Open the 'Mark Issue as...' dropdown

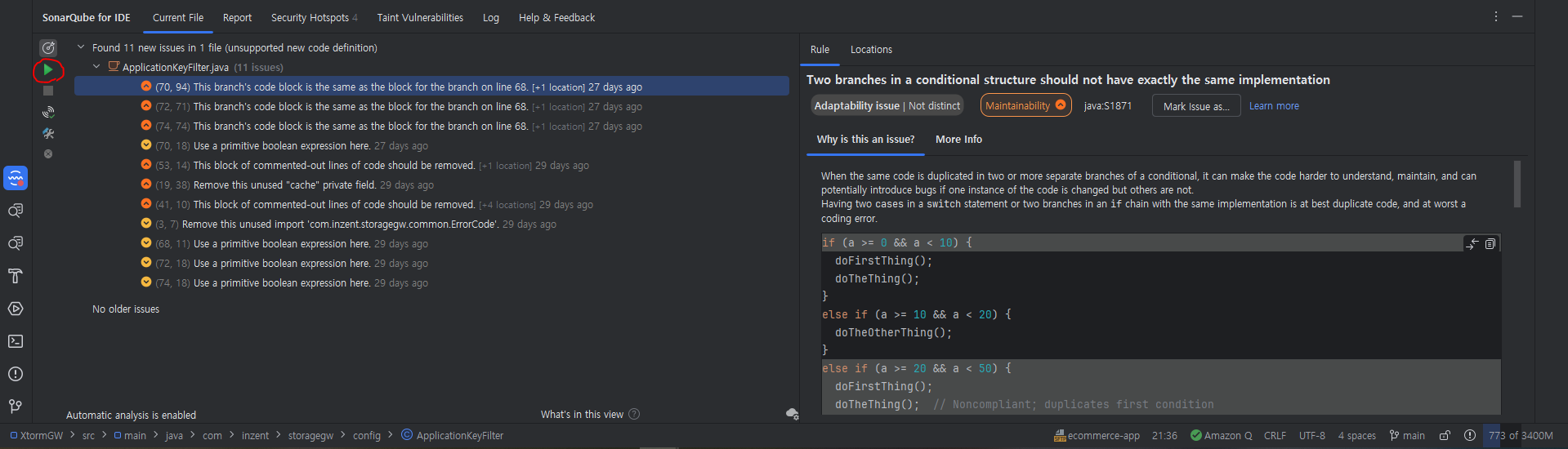coord(1196,106)
